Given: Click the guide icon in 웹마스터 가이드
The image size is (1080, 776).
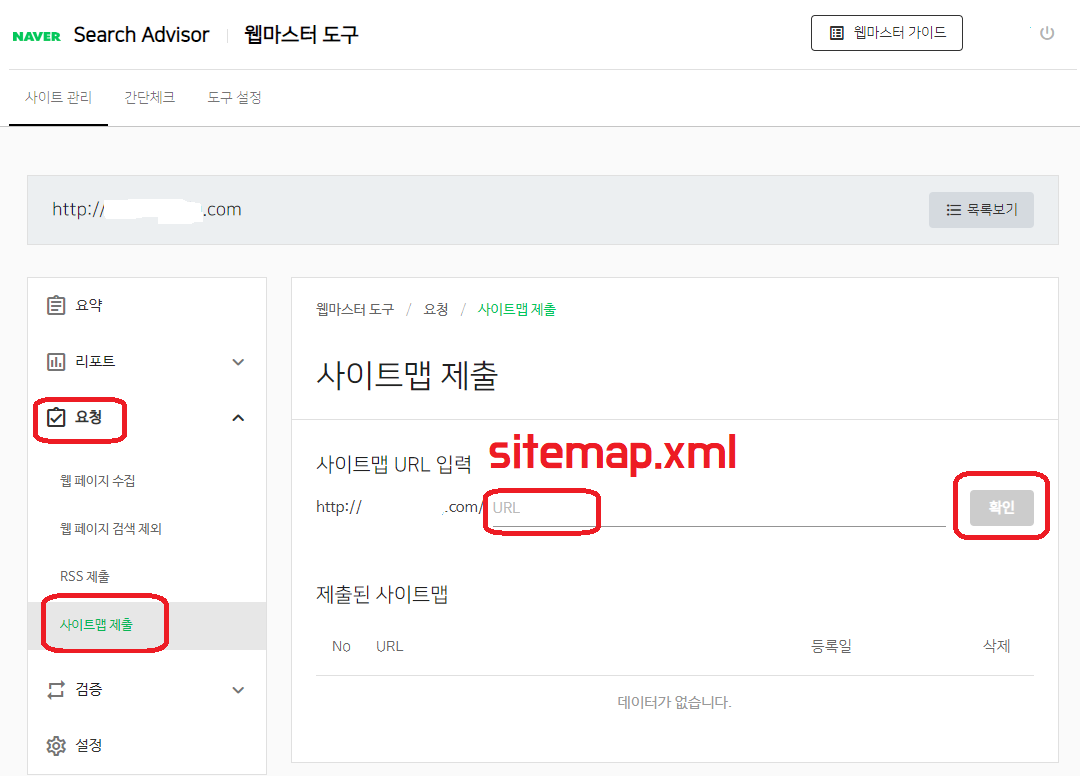Looking at the screenshot, I should coord(836,33).
